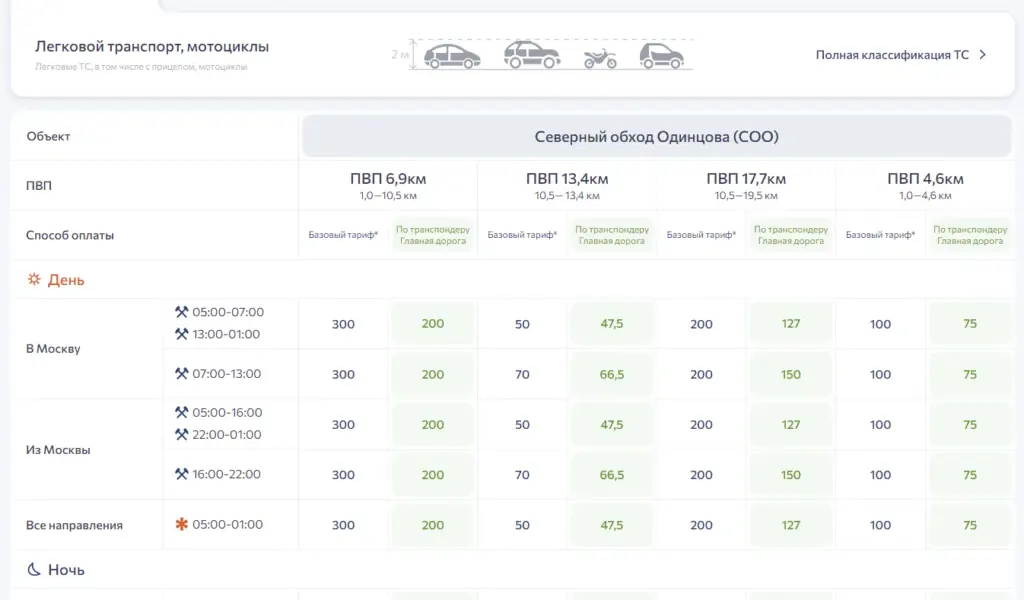
Task: Select ПВП 17,7км column header
Action: pos(746,185)
